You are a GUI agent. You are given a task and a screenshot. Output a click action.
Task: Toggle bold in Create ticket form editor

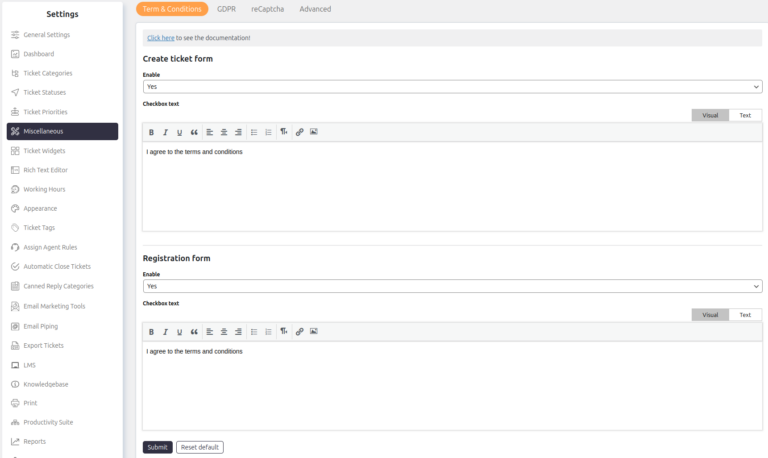[x=152, y=132]
